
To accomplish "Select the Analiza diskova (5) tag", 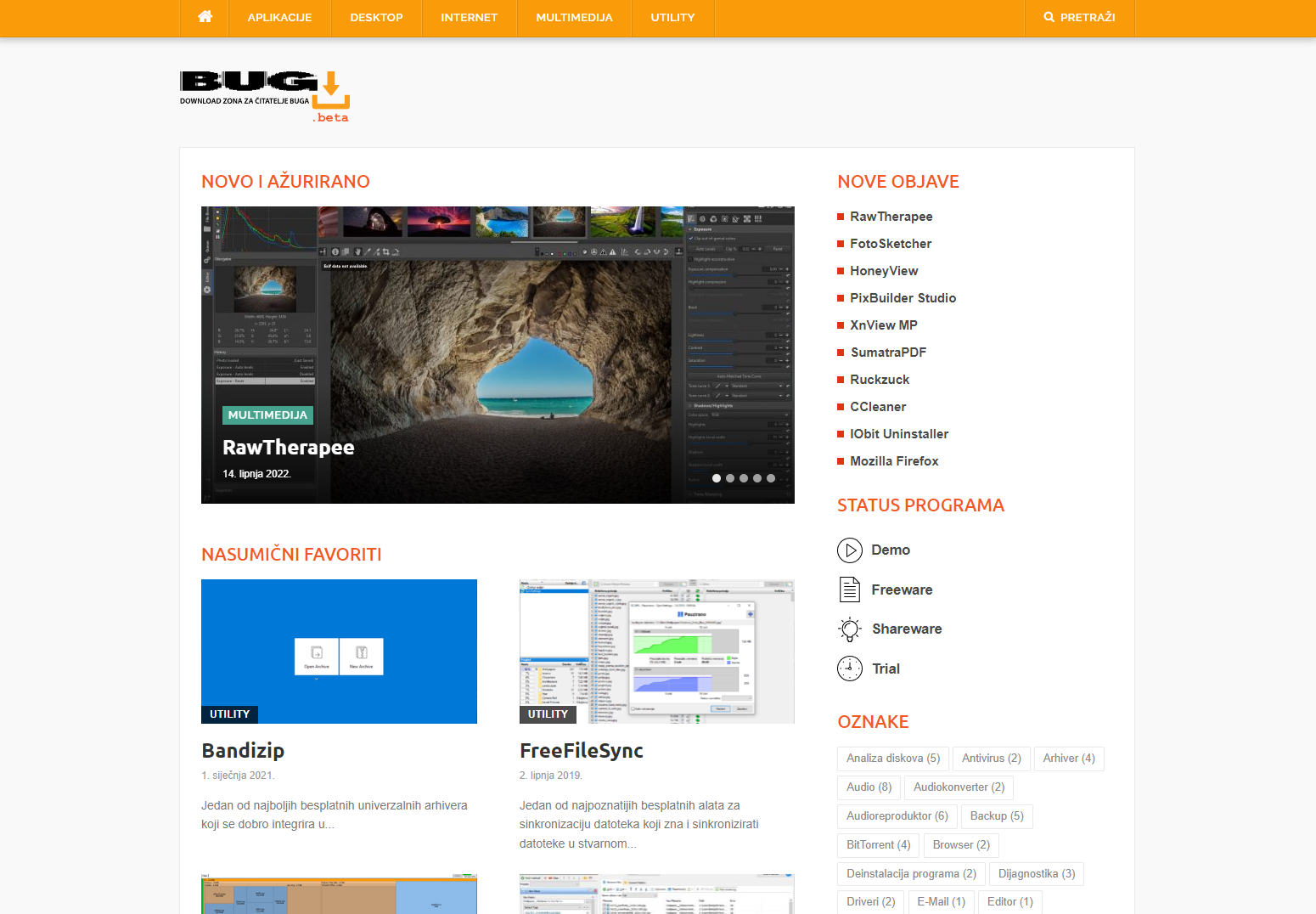I will (893, 759).
